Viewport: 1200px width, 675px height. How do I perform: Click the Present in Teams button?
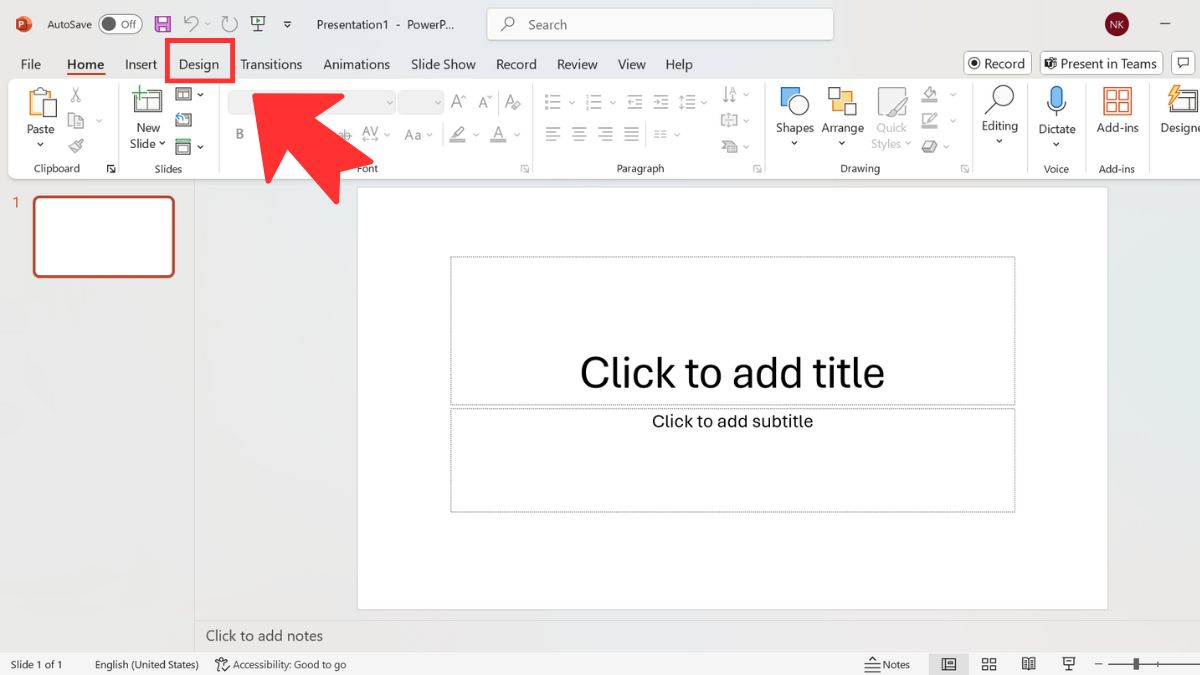[x=1100, y=63]
